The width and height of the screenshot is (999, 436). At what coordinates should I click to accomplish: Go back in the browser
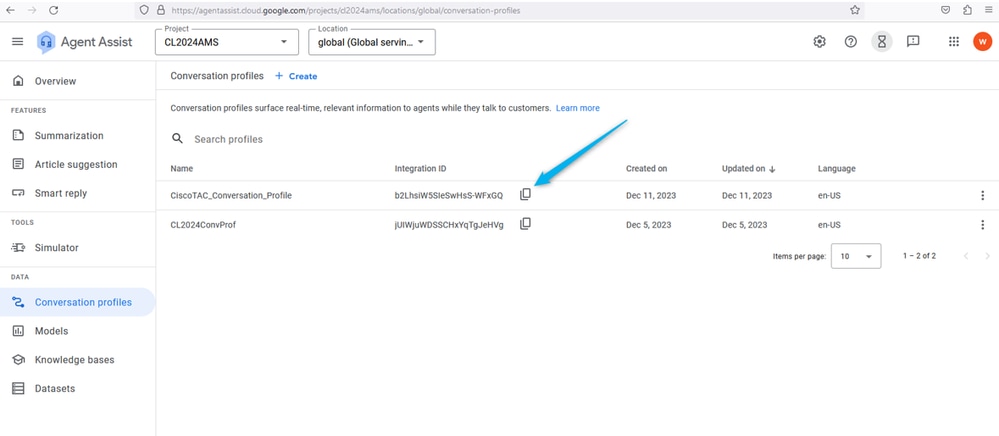(11, 10)
